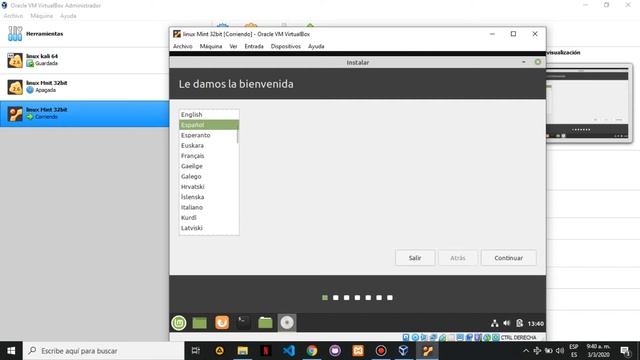Open the Linux Mint menu button
The image size is (640, 360).
point(179,323)
